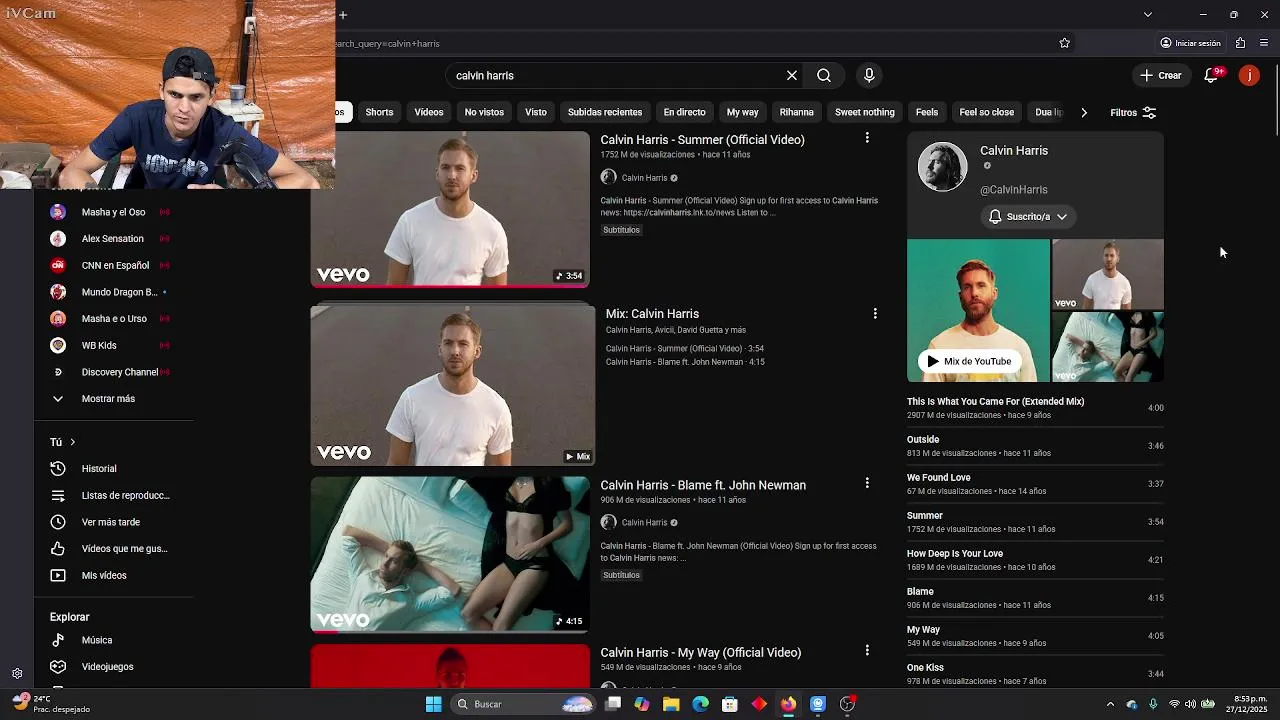1280x720 pixels.
Task: Select the Rihanna filter chip
Action: tap(797, 112)
